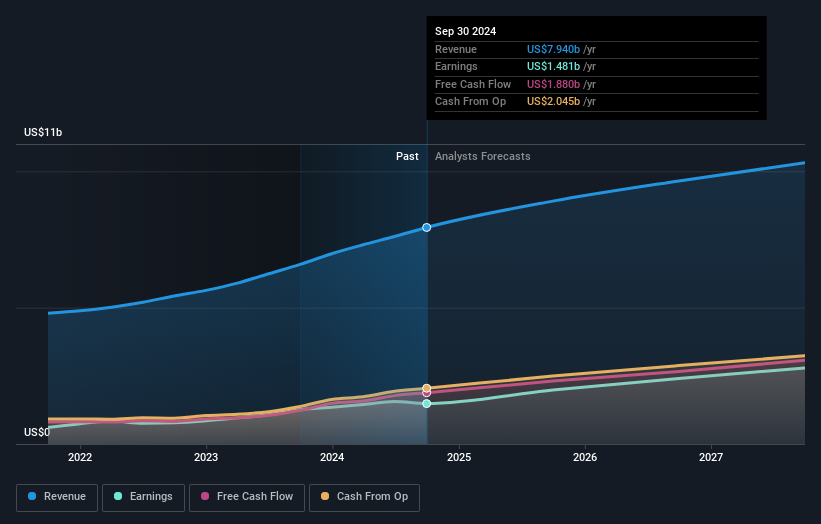Toggle the Cash From Op legend button
The height and width of the screenshot is (524, 821).
tap(364, 497)
